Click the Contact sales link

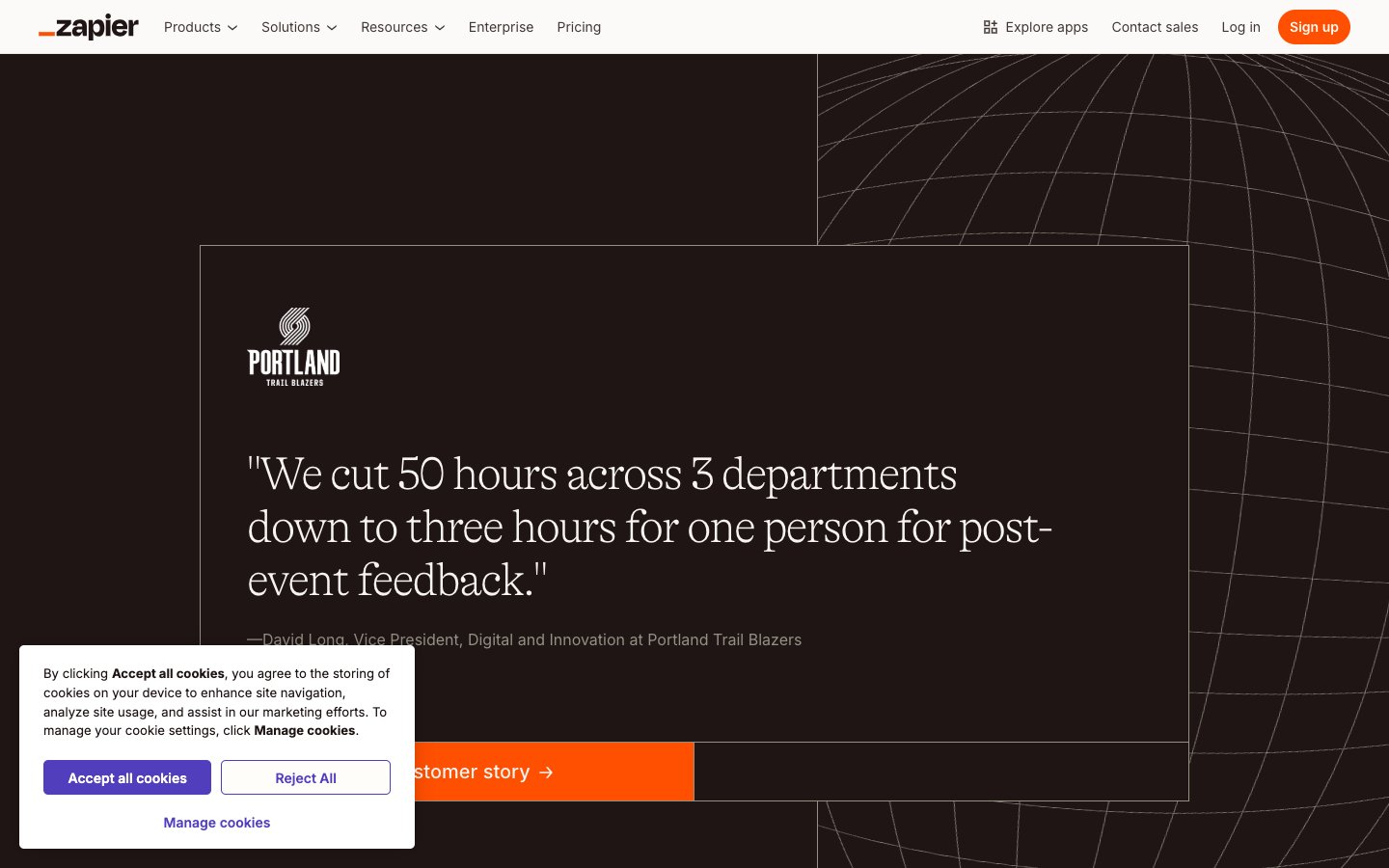(1155, 27)
